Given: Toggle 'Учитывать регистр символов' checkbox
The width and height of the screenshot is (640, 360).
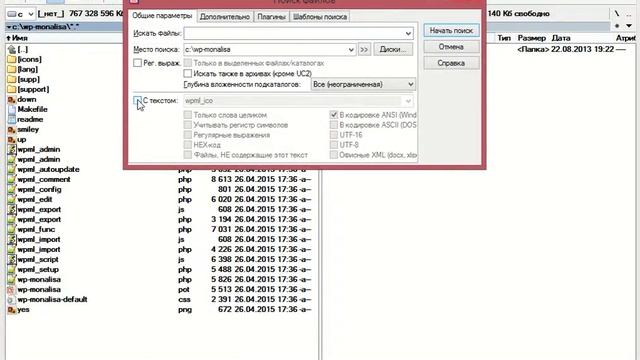Looking at the screenshot, I should point(188,125).
